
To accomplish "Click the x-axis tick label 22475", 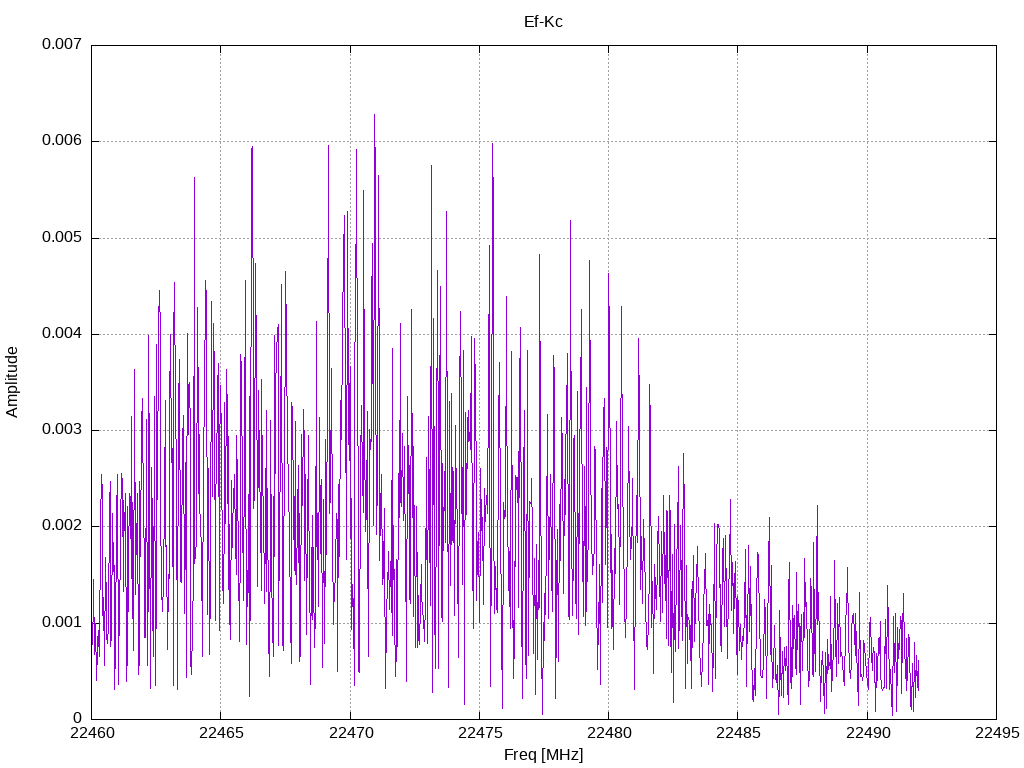I will (480, 733).
